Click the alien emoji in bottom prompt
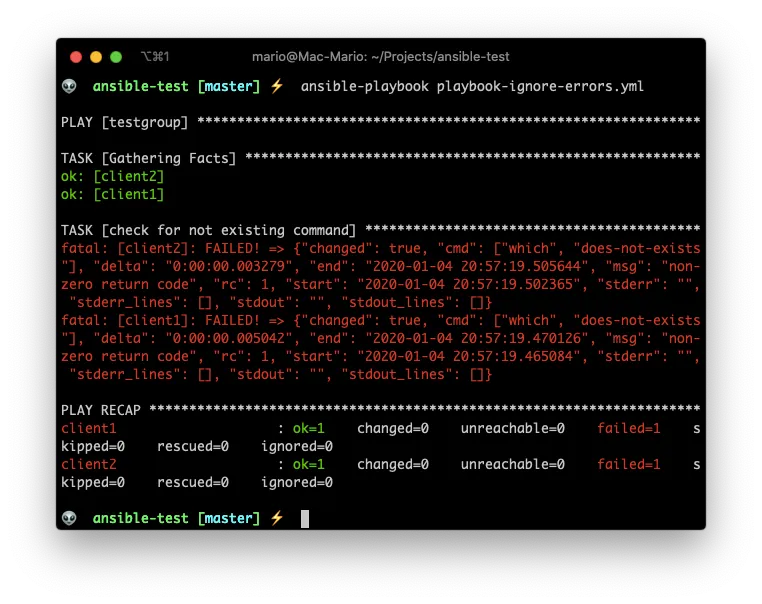 [69, 518]
